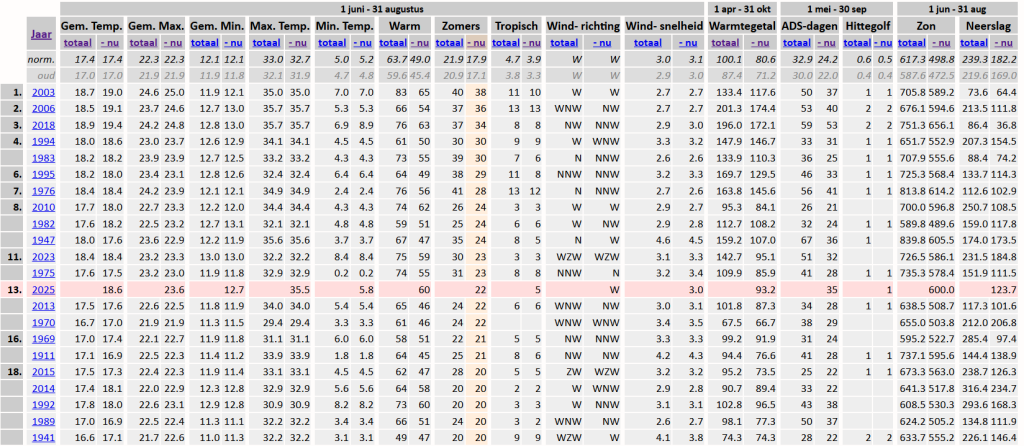Open the 1947 year link
This screenshot has width=1024, height=446.
pyautogui.click(x=44, y=240)
